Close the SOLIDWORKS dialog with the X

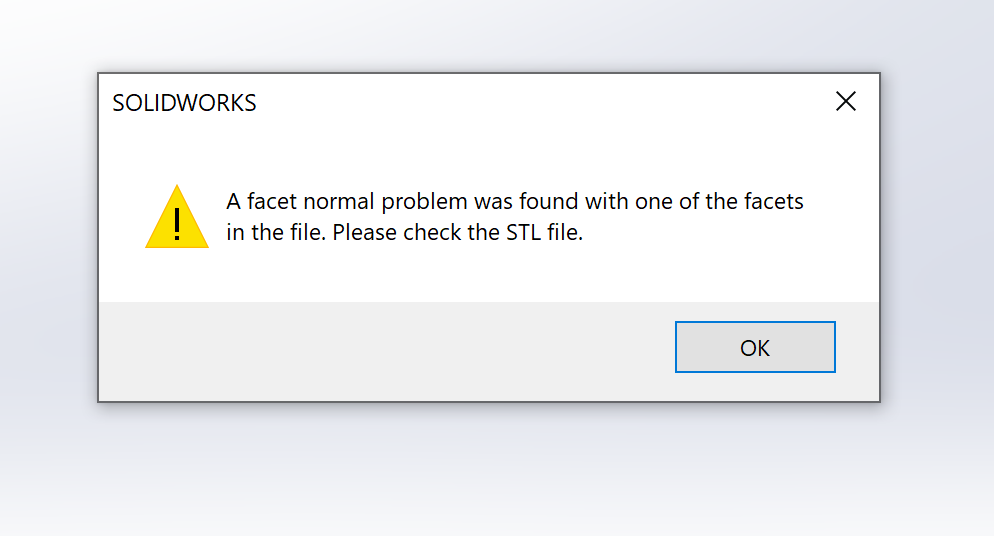pos(846,101)
